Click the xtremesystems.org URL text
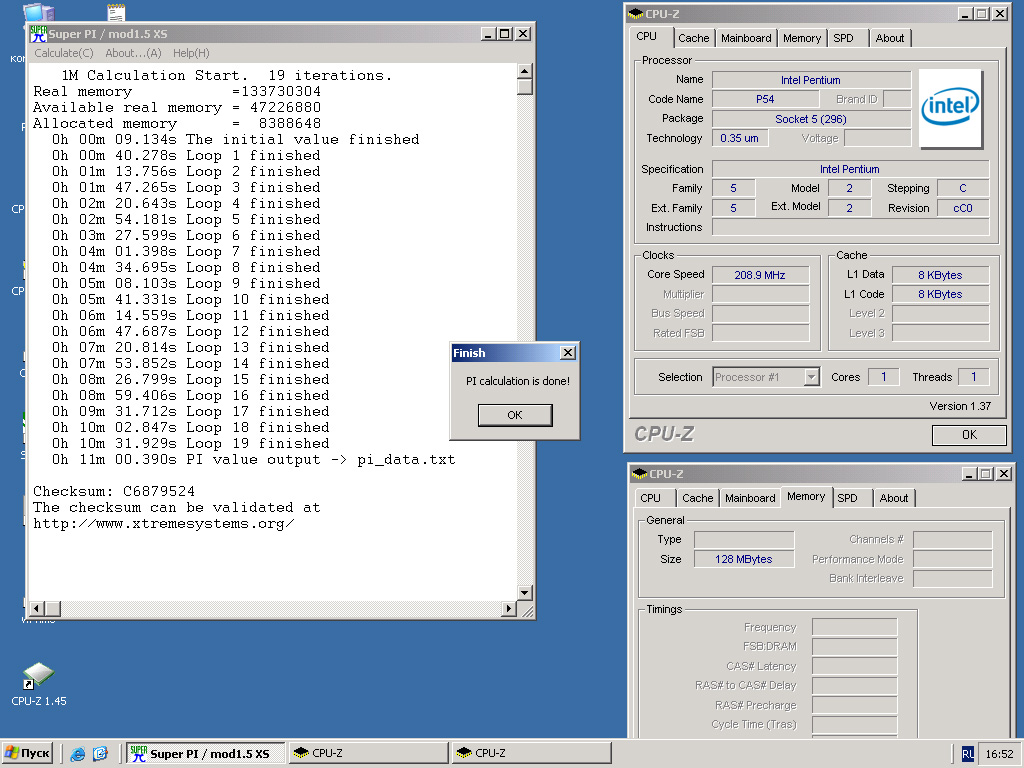This screenshot has height=768, width=1024. tap(163, 524)
